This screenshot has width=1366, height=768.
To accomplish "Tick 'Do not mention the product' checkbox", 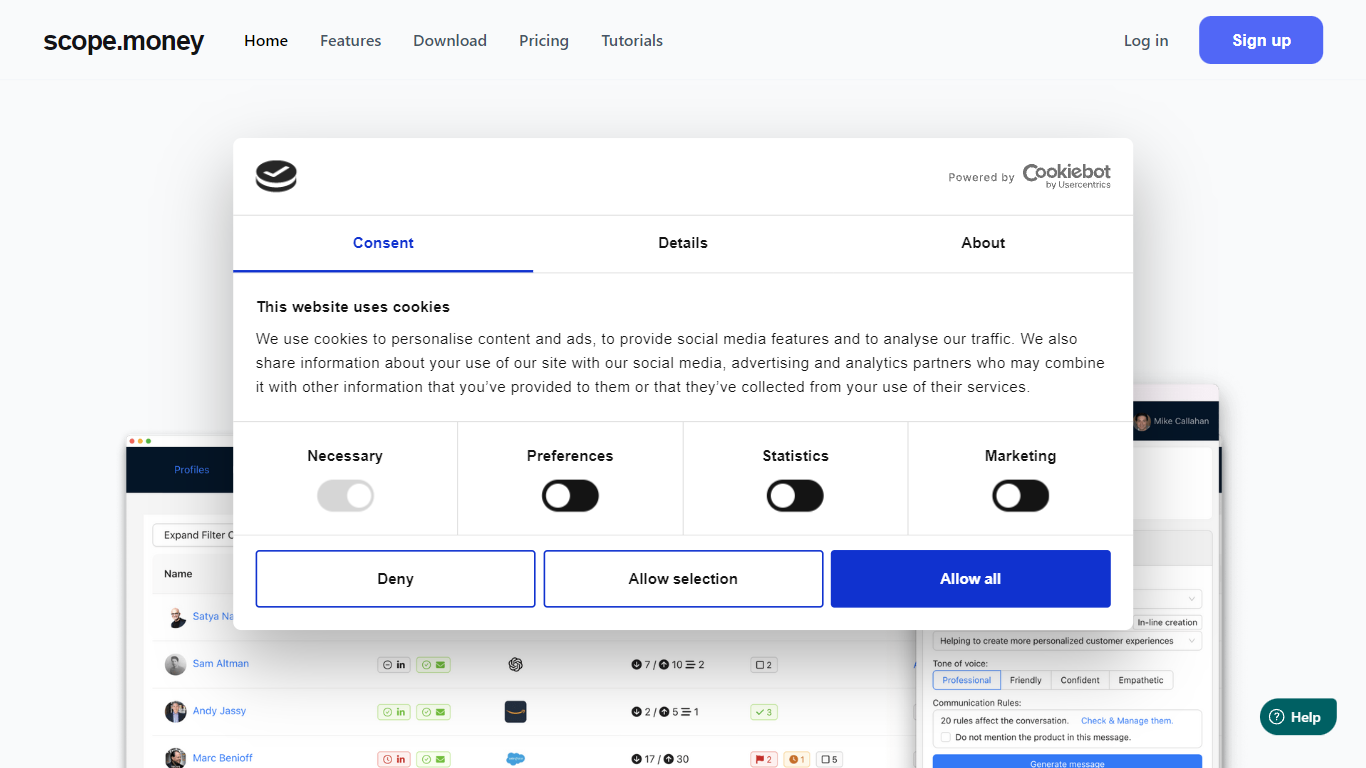I will pos(946,737).
